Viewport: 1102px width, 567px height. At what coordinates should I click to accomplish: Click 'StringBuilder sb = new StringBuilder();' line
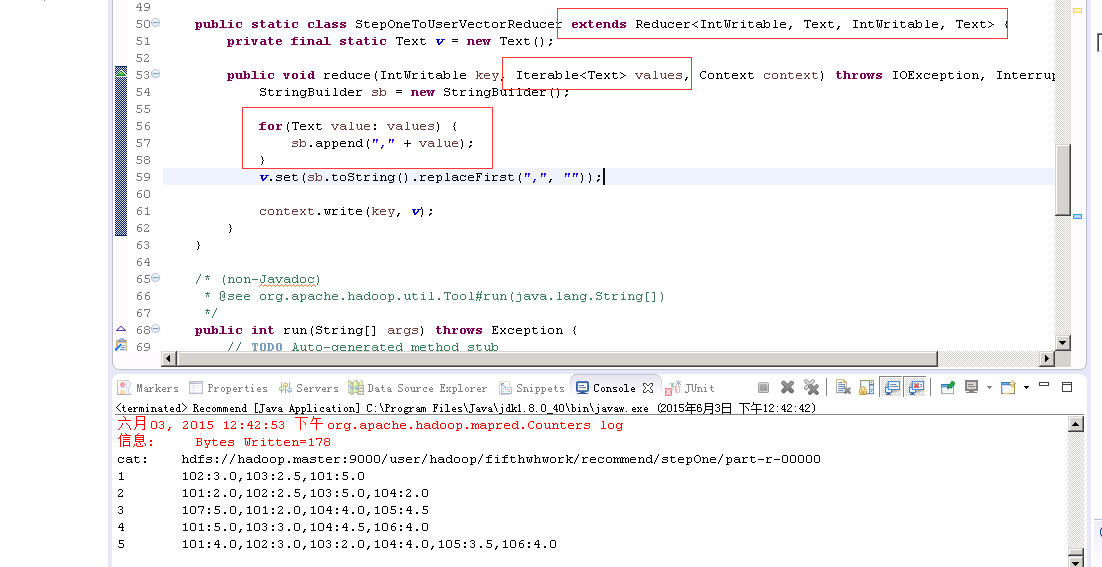pos(414,92)
